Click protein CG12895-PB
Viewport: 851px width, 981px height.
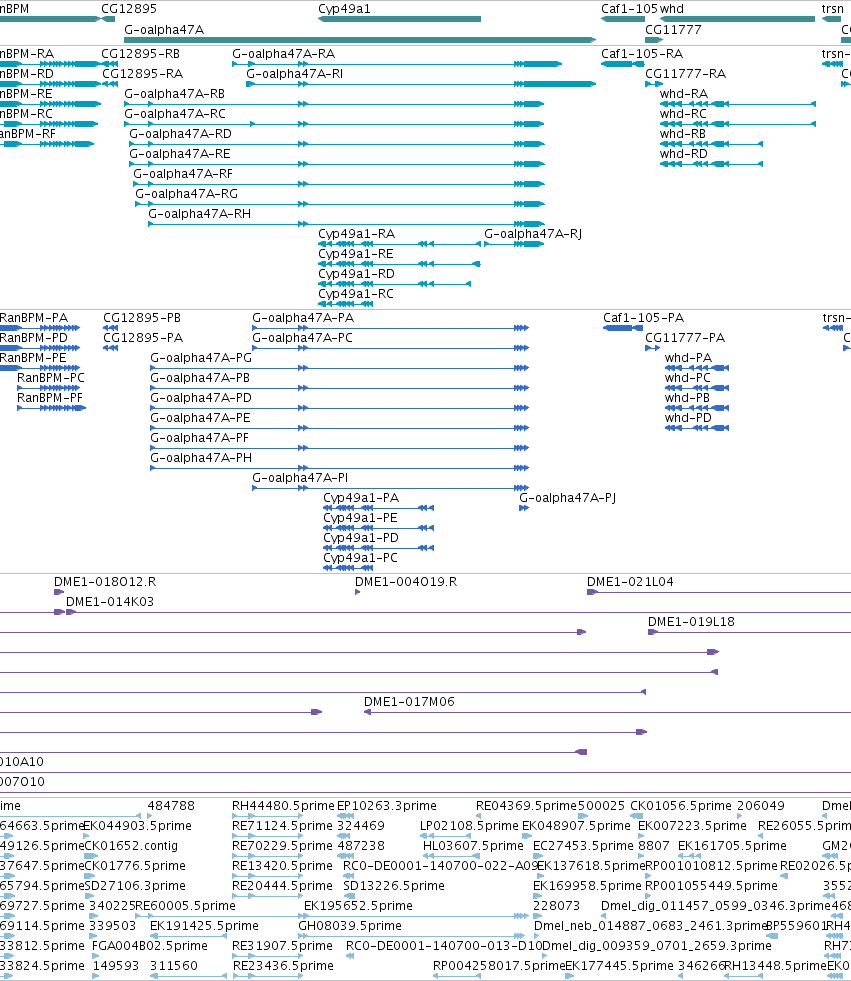pos(142,318)
